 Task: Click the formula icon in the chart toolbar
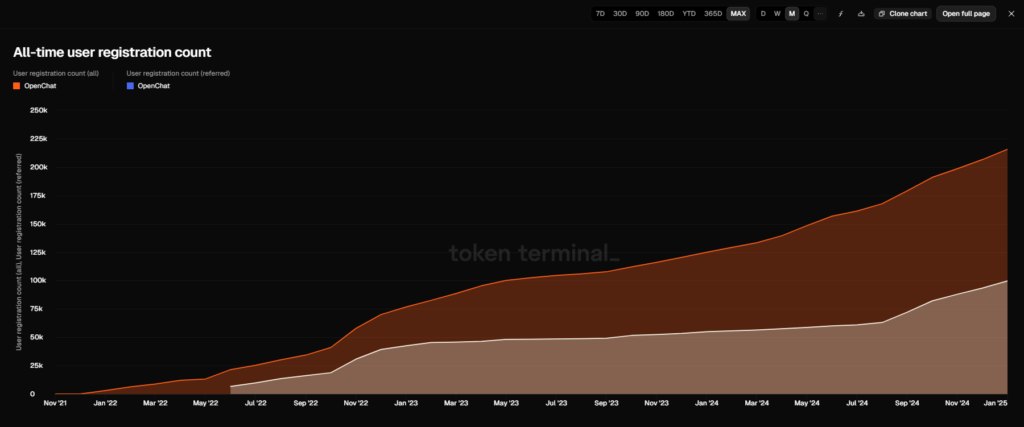click(x=841, y=14)
